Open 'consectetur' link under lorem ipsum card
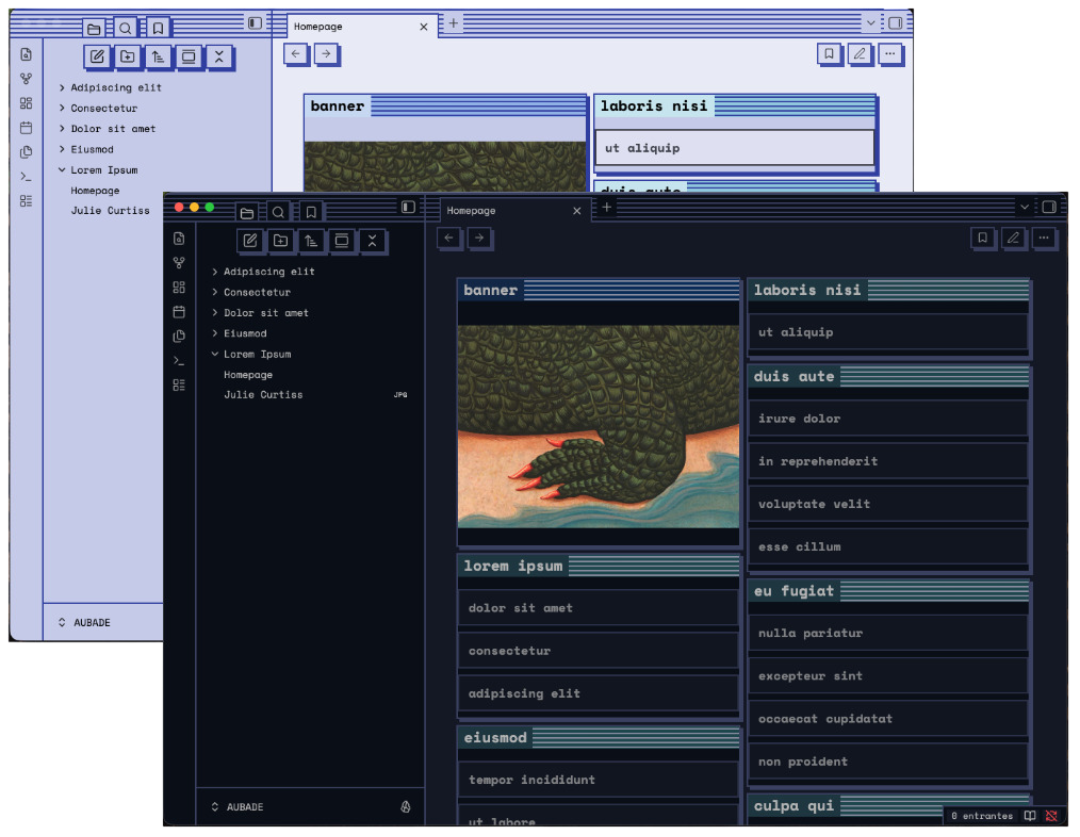Image resolution: width=1080 pixels, height=837 pixels. click(509, 650)
